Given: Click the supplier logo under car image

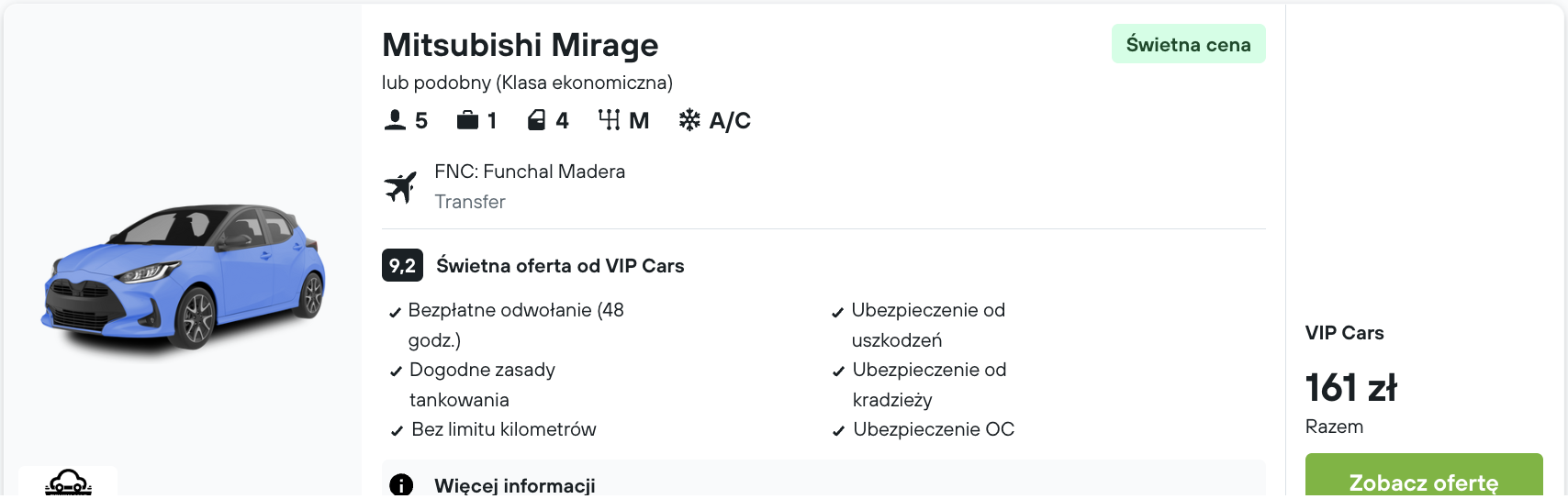Looking at the screenshot, I should (68, 482).
